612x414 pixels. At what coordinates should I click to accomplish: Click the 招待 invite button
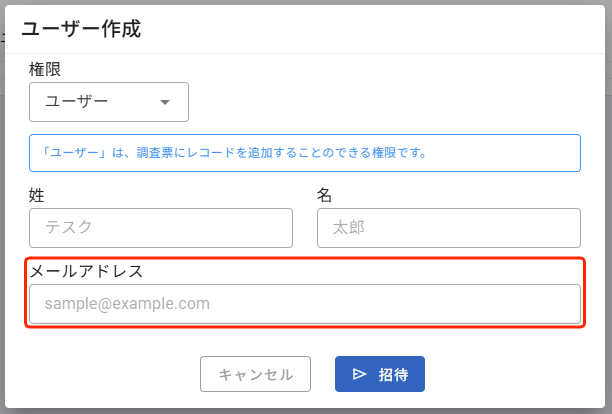[380, 374]
